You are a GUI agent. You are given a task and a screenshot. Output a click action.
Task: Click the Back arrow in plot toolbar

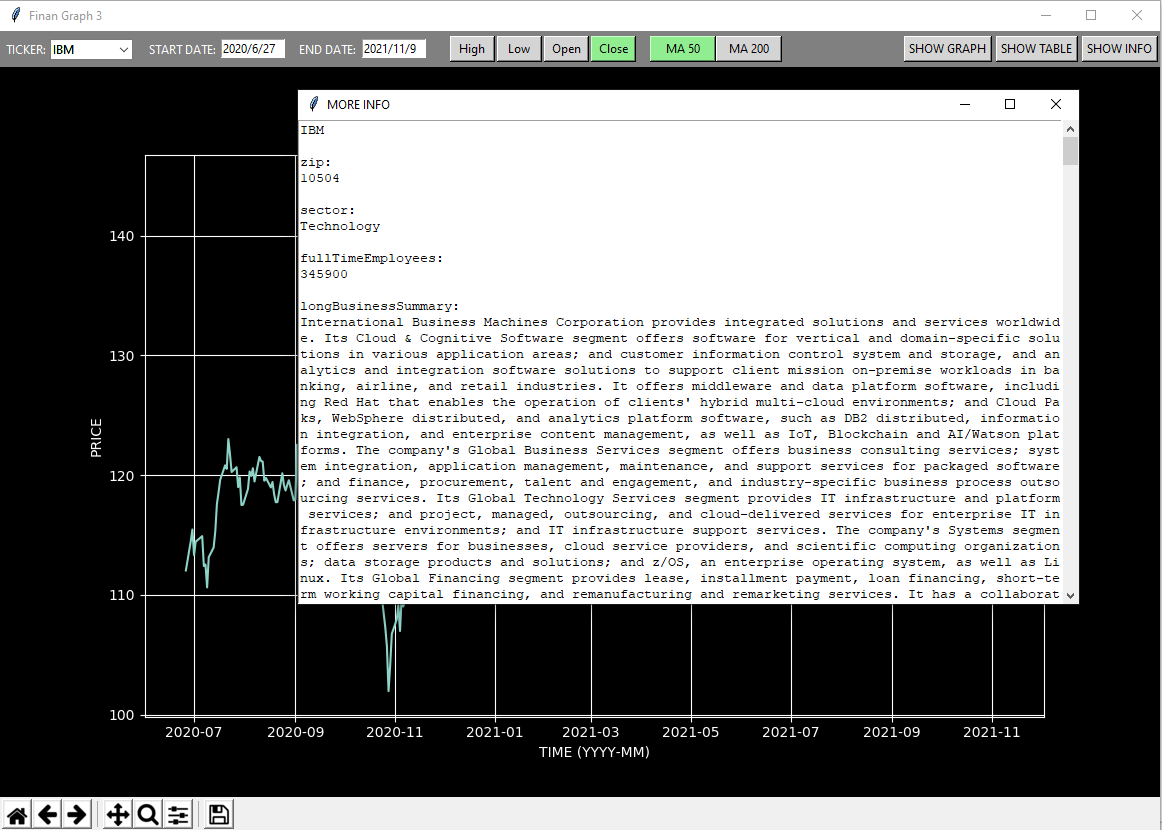[x=47, y=815]
